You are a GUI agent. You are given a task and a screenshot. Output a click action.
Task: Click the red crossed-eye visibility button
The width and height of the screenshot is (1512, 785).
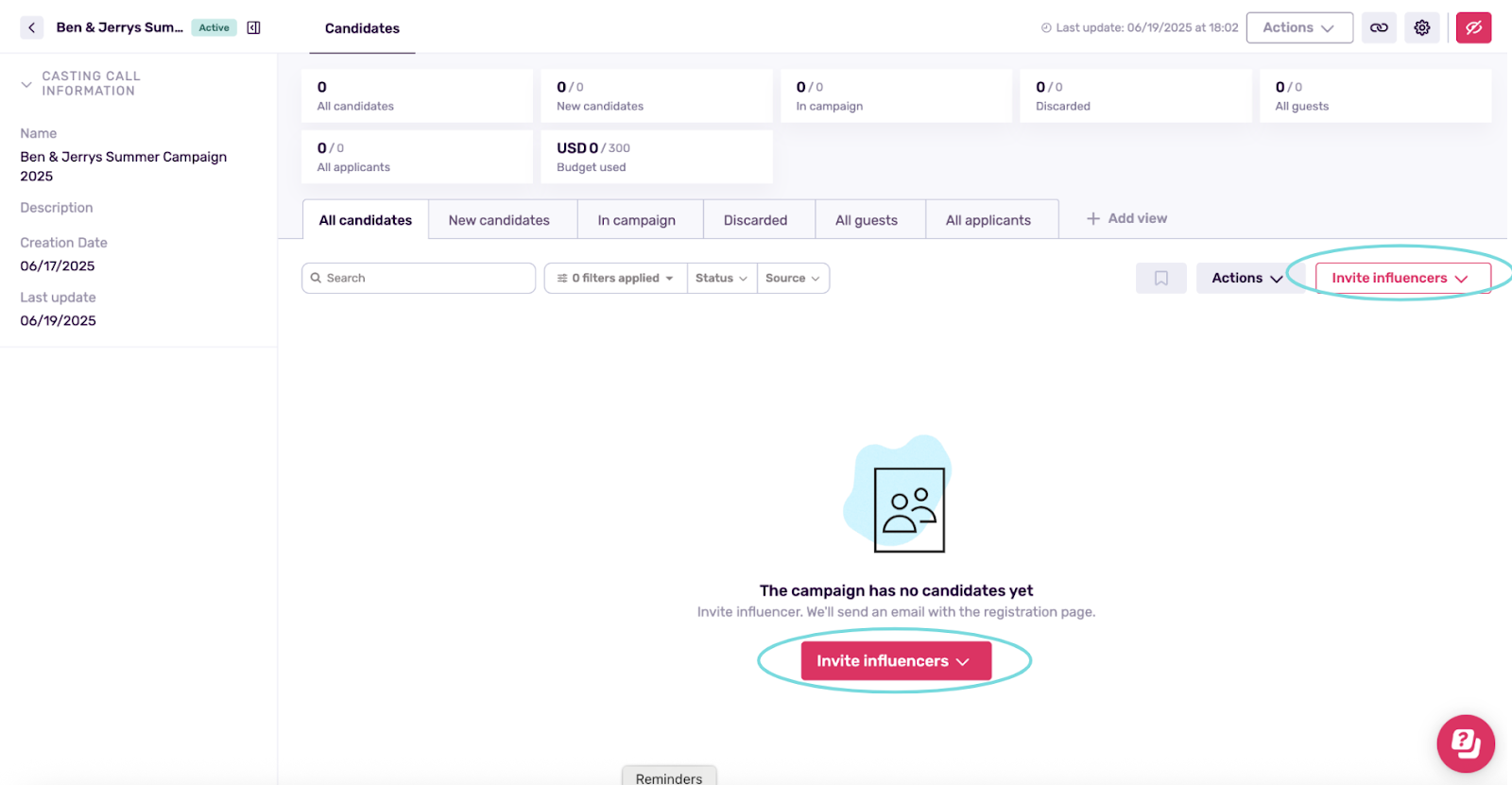(x=1473, y=27)
